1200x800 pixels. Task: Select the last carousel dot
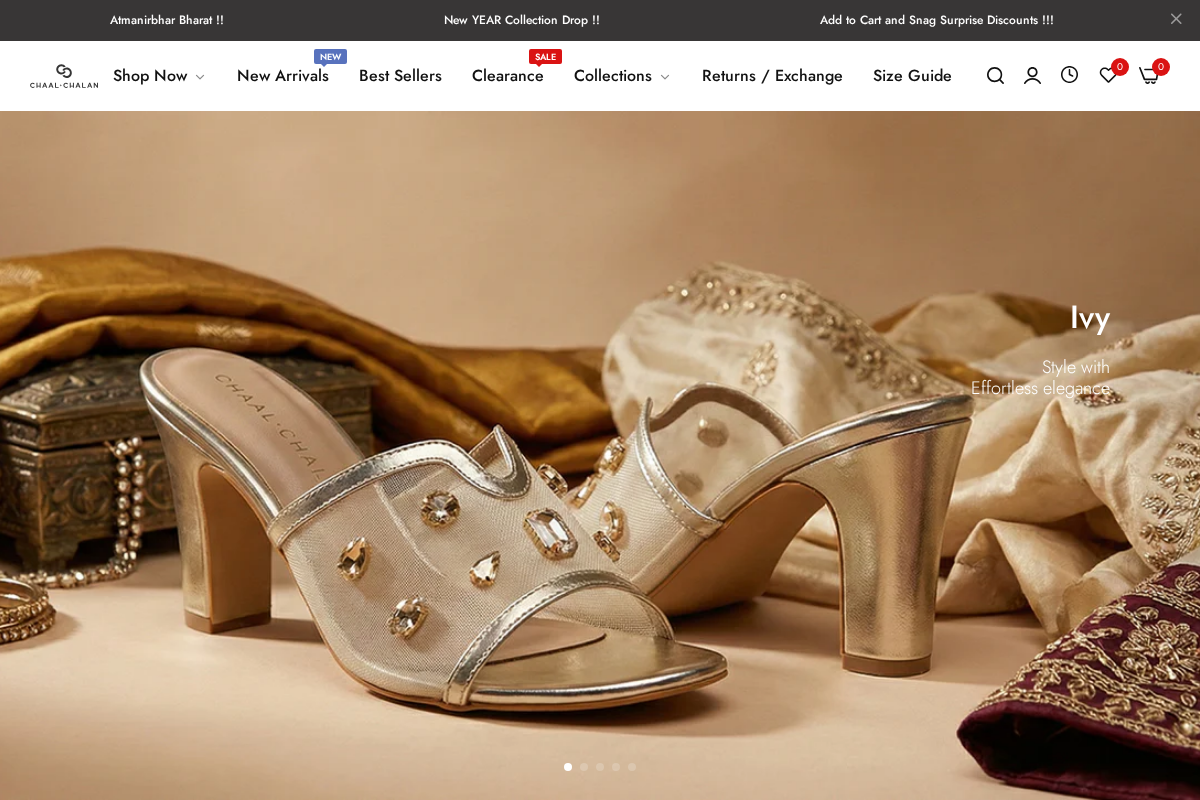click(x=632, y=767)
